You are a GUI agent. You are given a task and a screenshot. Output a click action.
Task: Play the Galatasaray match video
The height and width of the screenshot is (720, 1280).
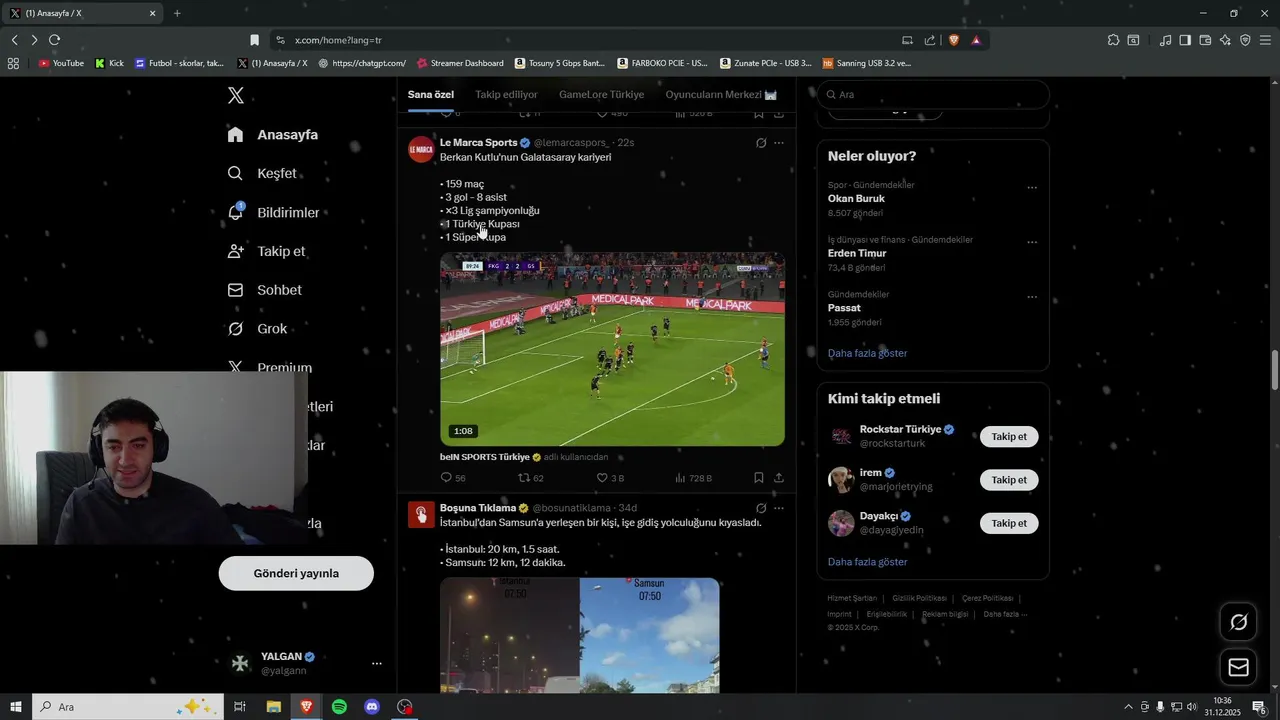pos(612,349)
